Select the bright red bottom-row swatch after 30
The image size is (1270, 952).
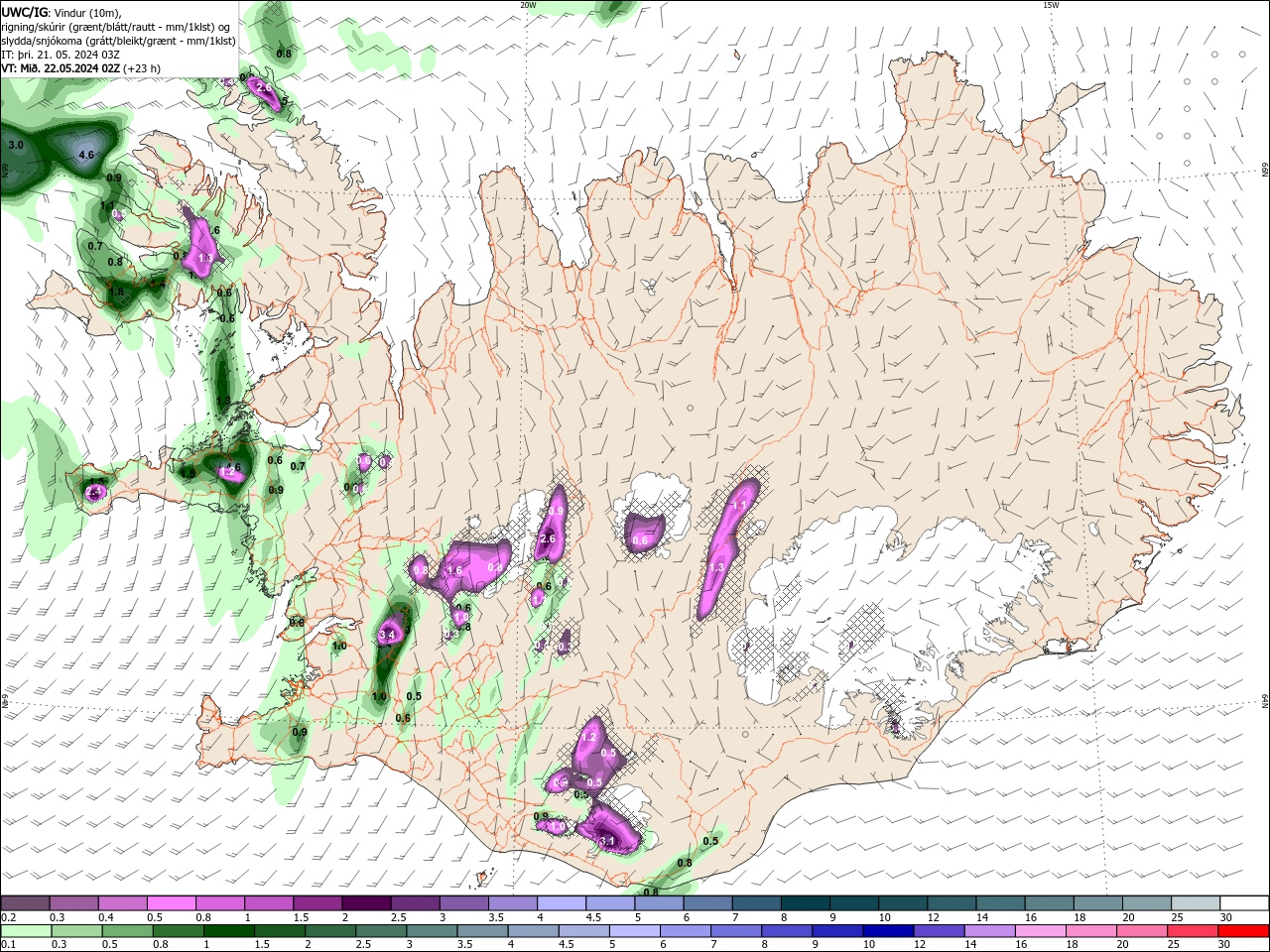1243,931
